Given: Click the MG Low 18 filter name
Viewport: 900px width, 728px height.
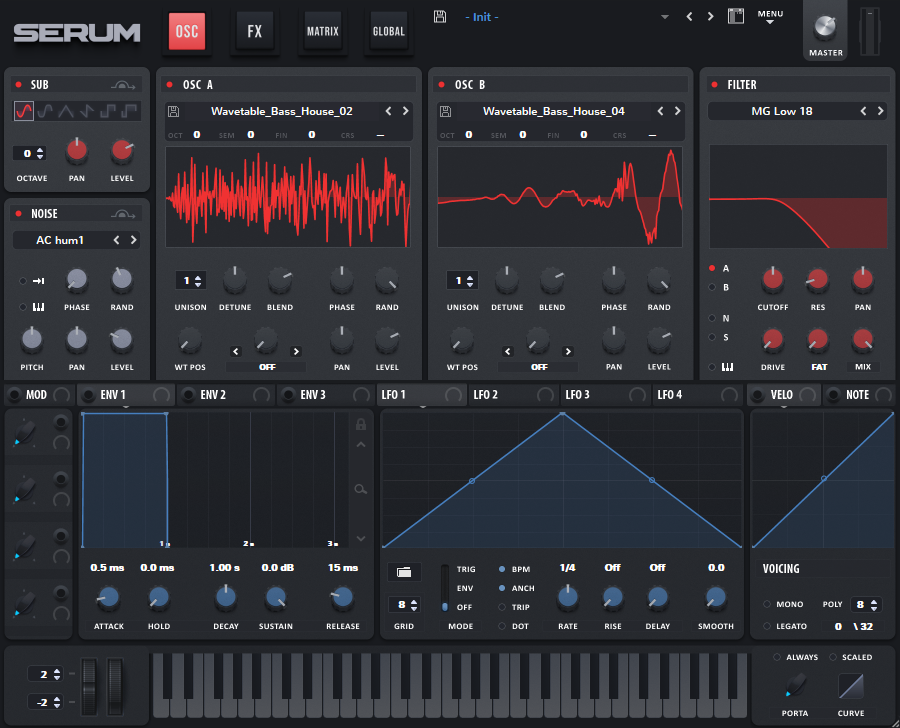Looking at the screenshot, I should pyautogui.click(x=782, y=111).
